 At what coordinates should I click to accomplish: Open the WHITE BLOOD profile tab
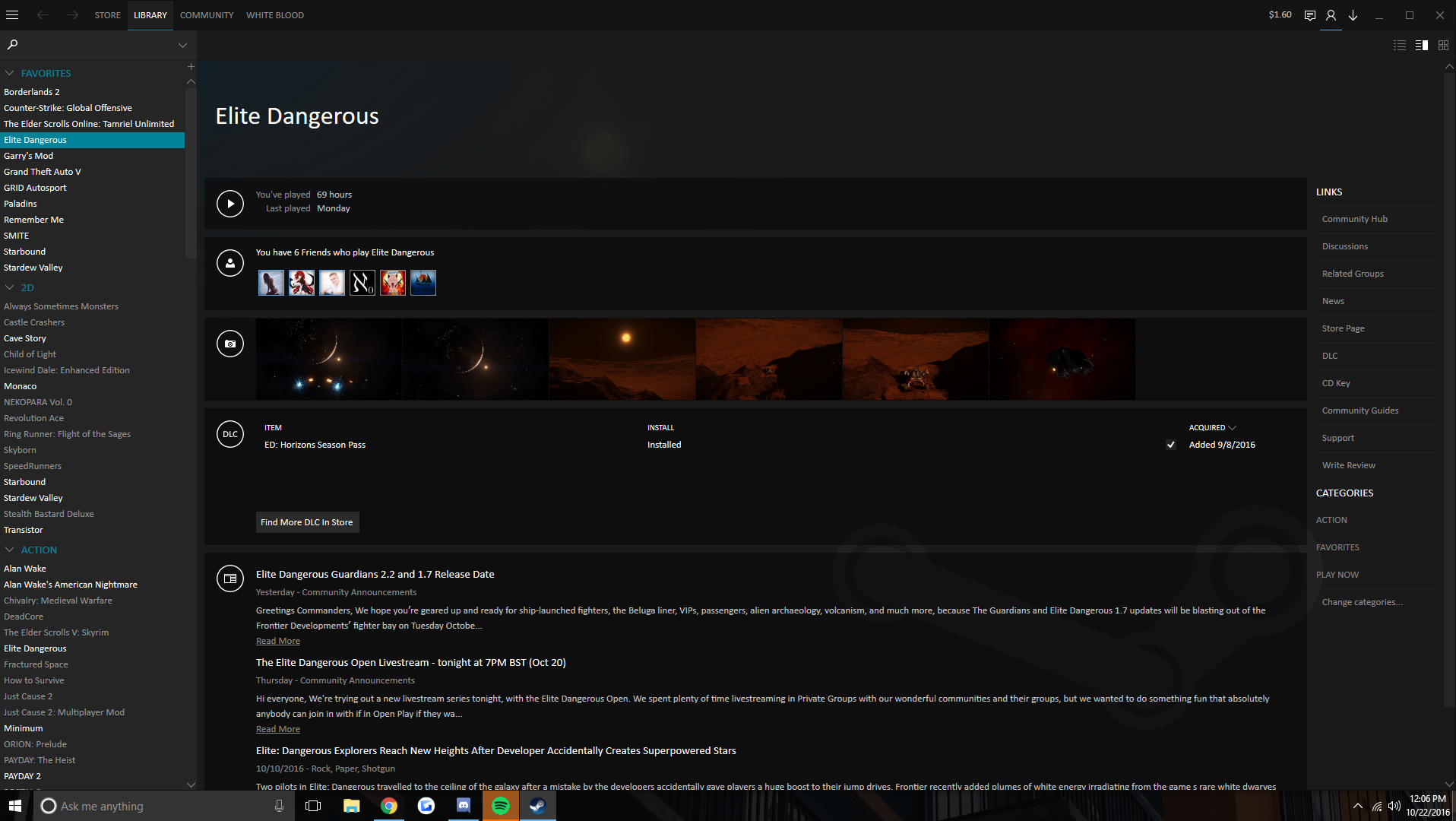point(275,15)
